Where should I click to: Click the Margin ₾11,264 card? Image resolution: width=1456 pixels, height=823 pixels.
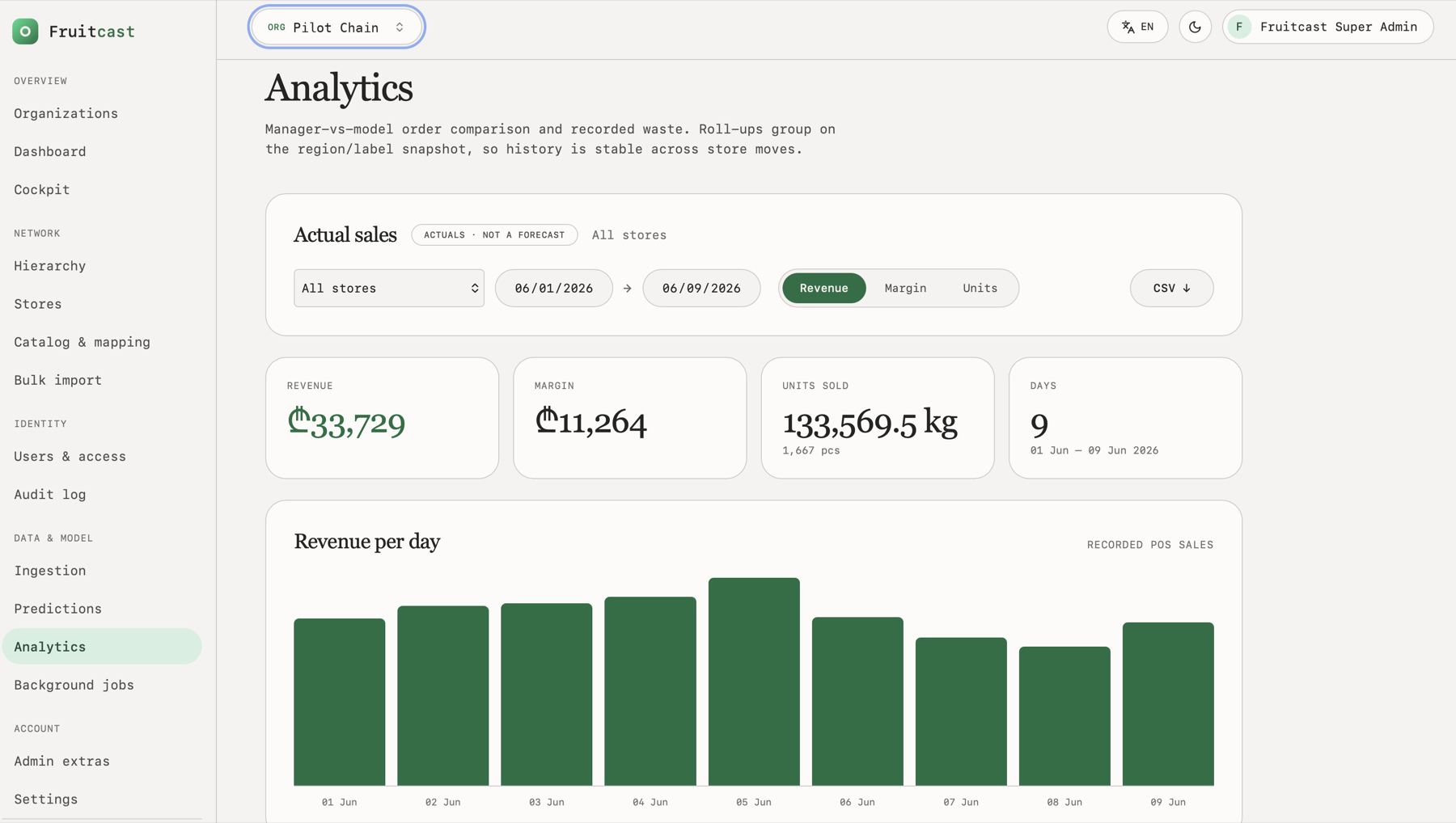(629, 418)
